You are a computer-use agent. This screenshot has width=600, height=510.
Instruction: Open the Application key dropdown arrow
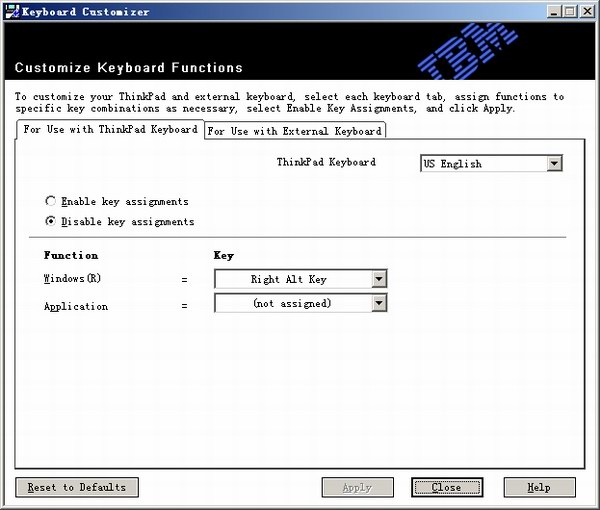click(379, 303)
